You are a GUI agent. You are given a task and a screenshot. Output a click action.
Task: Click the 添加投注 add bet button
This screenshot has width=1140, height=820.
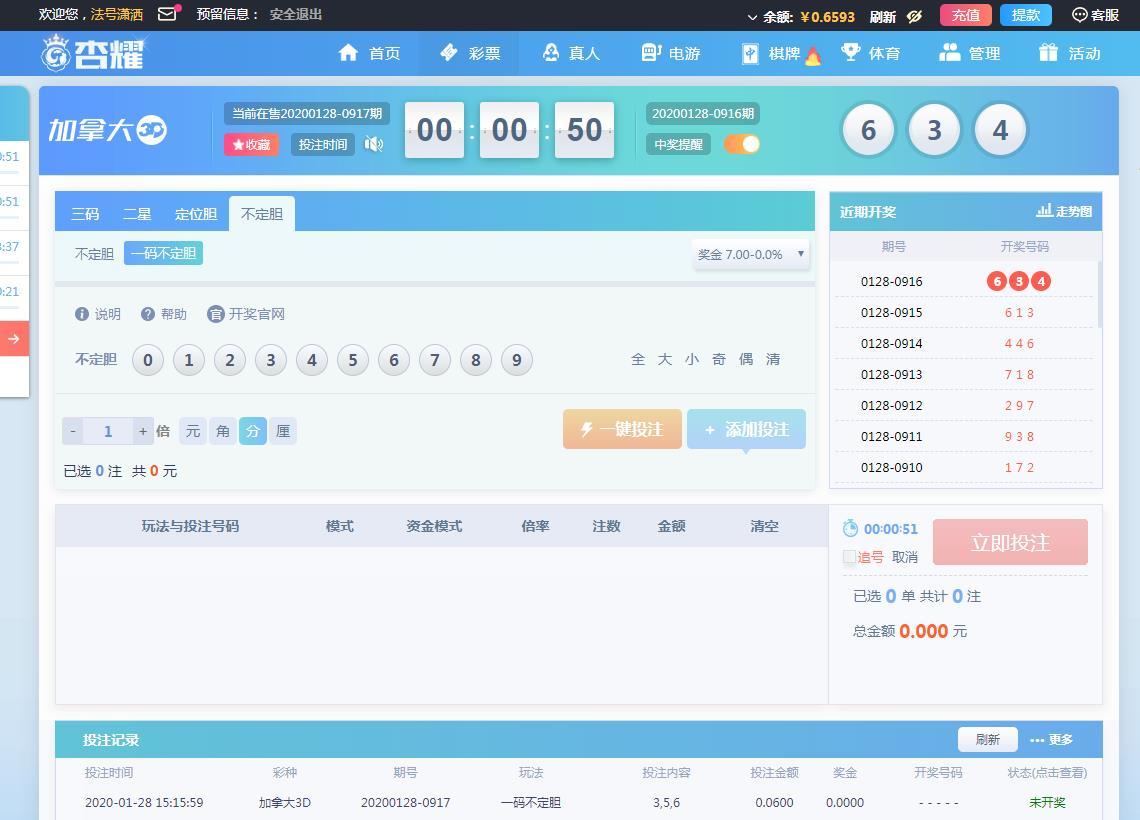point(747,429)
